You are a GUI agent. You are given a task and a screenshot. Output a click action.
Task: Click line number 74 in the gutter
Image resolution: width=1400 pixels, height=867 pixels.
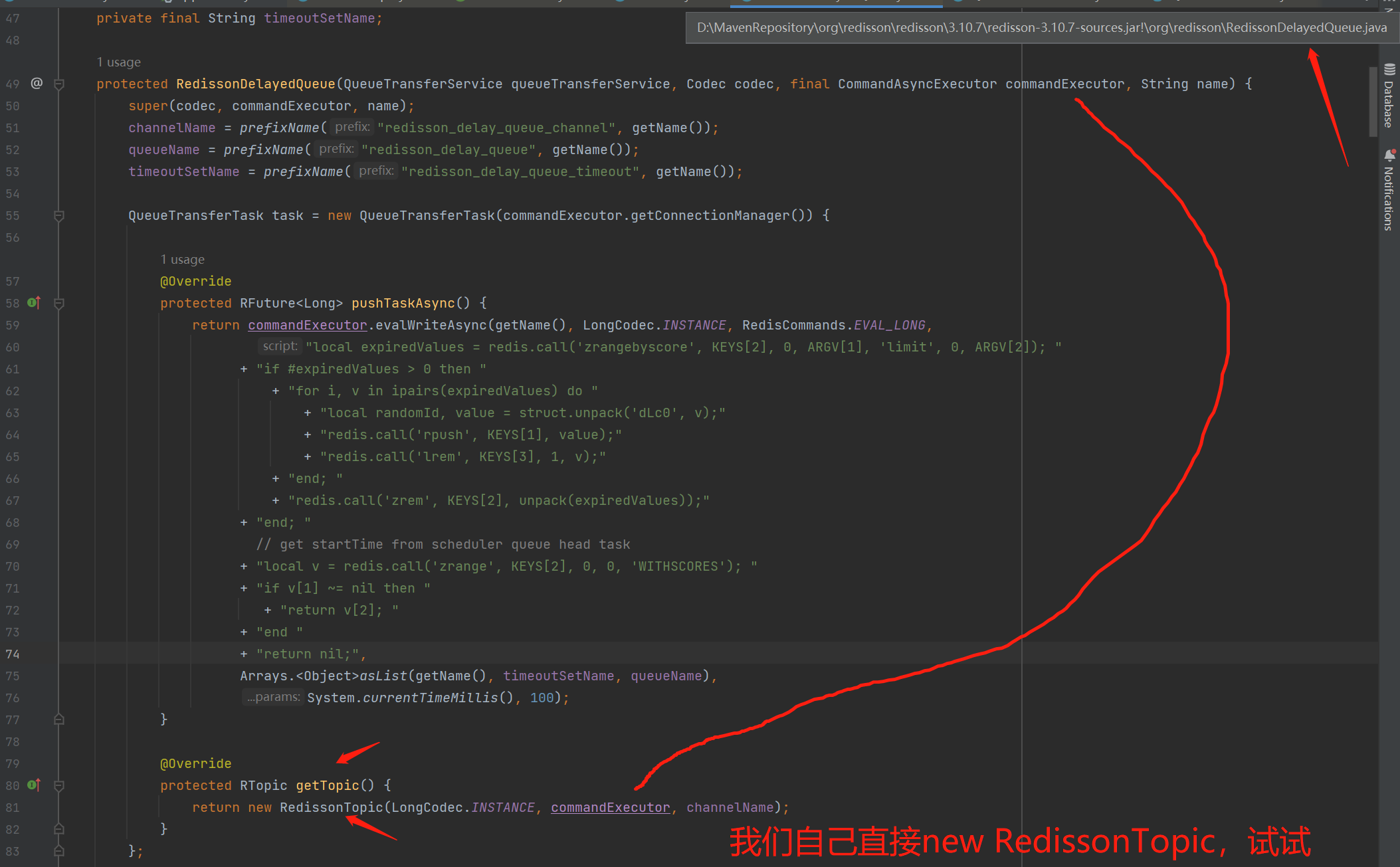(13, 654)
